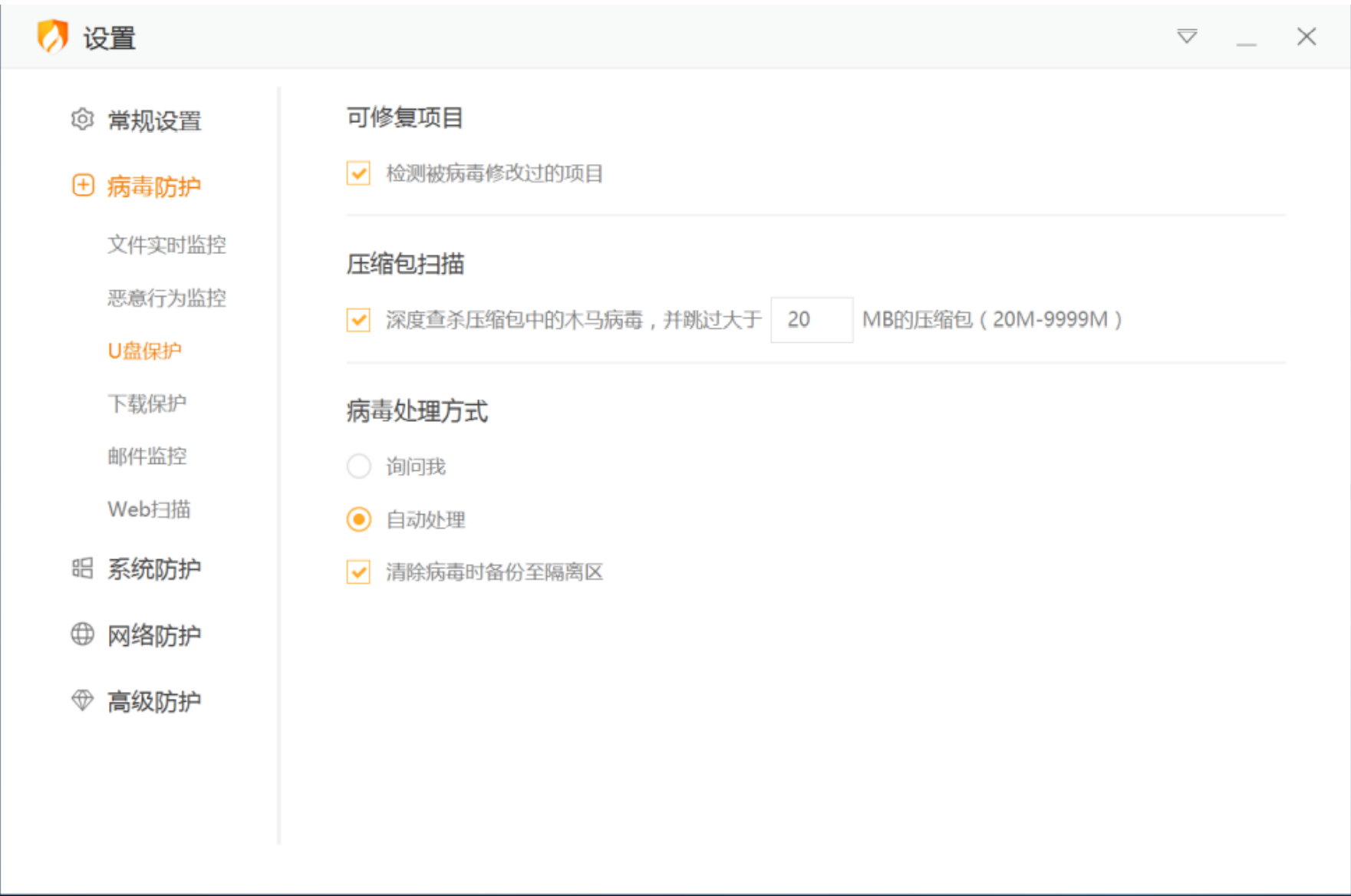
Task: Disable 清除病毒时备份至隔离区 checkbox
Action: (x=358, y=572)
